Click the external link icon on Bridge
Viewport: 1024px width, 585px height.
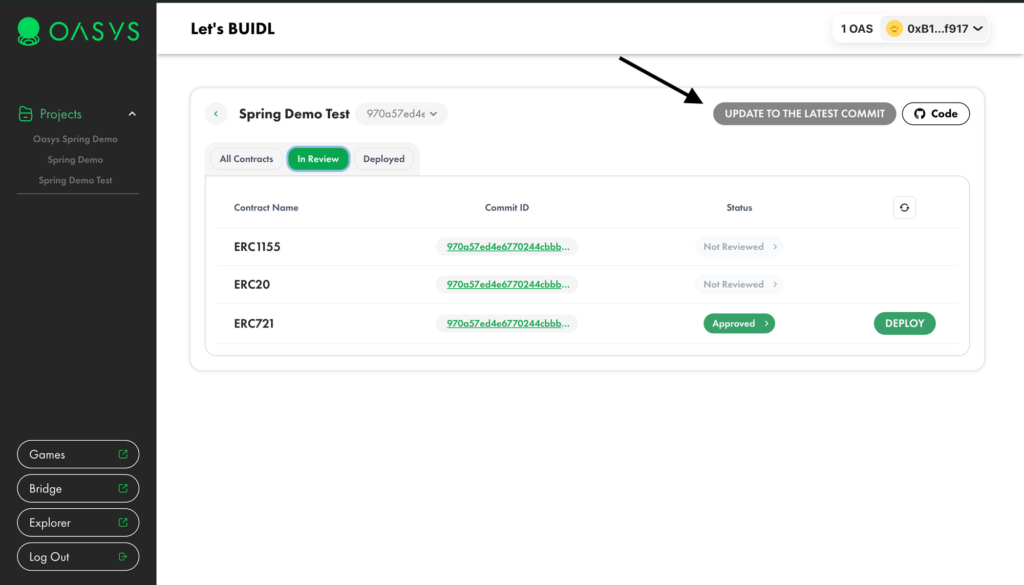tap(123, 488)
